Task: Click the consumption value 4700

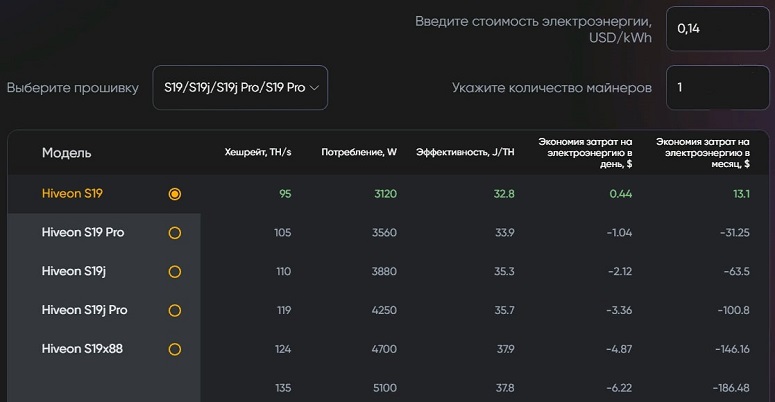Action: tap(384, 349)
